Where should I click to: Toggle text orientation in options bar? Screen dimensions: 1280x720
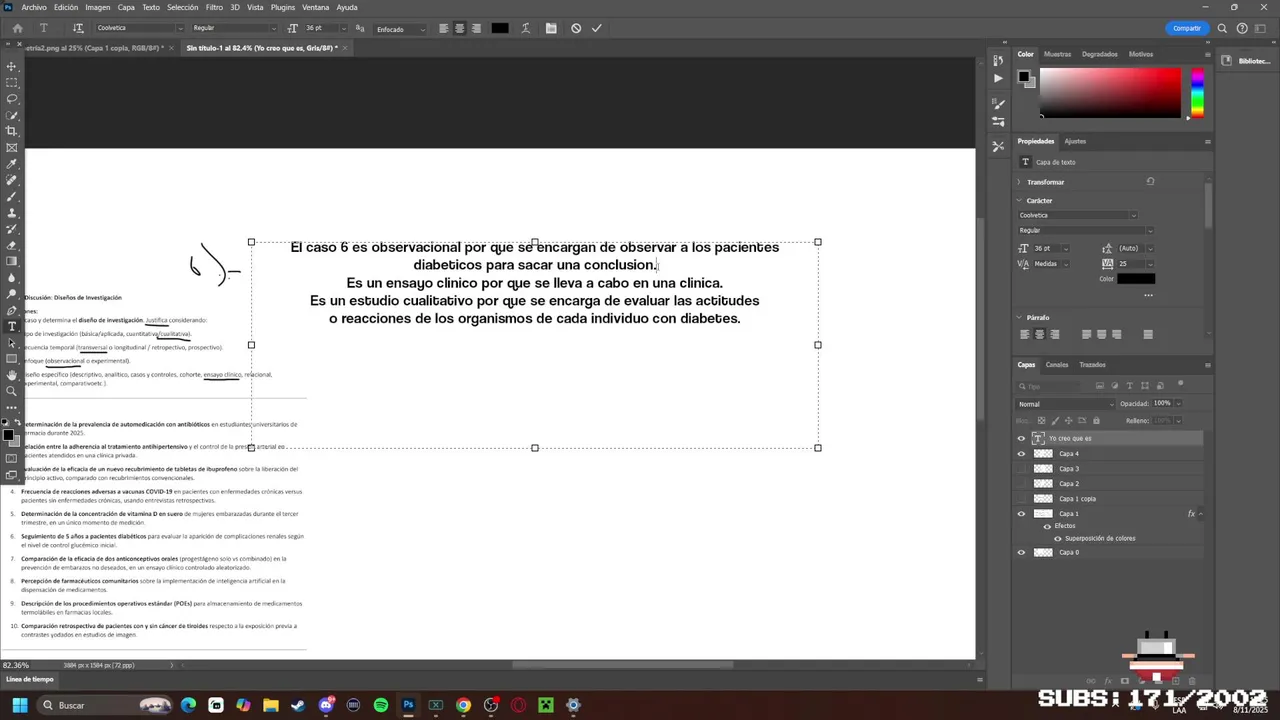[78, 28]
